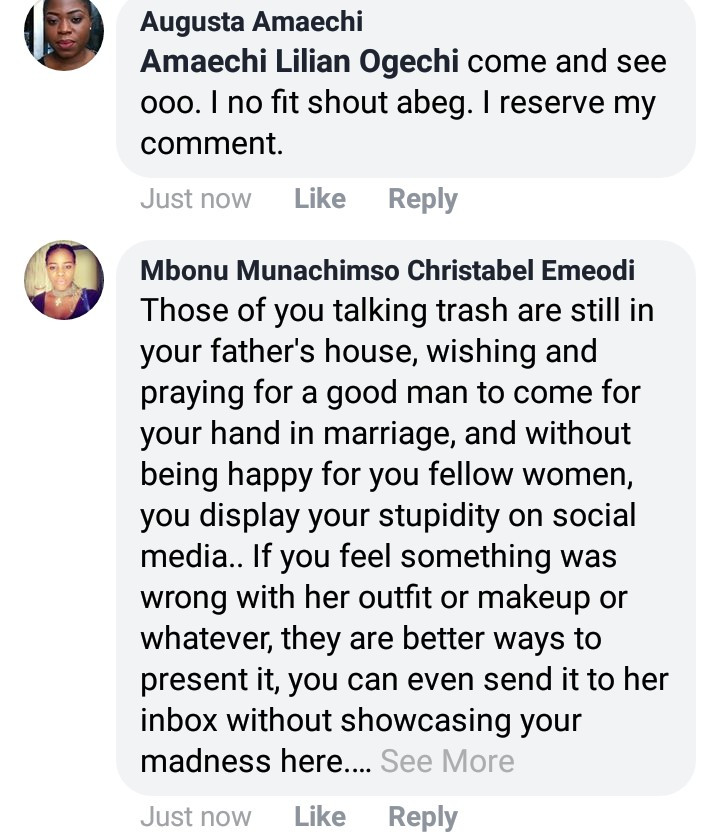Tap the line "you display your stupidity on social"
Viewport: 720px width, 840px height.
(388, 516)
